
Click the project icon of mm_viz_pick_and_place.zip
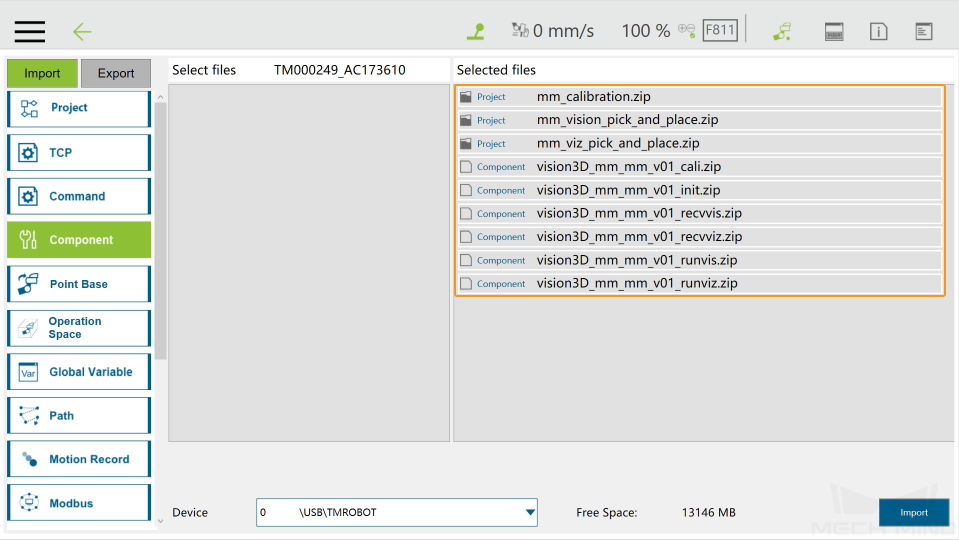(466, 143)
